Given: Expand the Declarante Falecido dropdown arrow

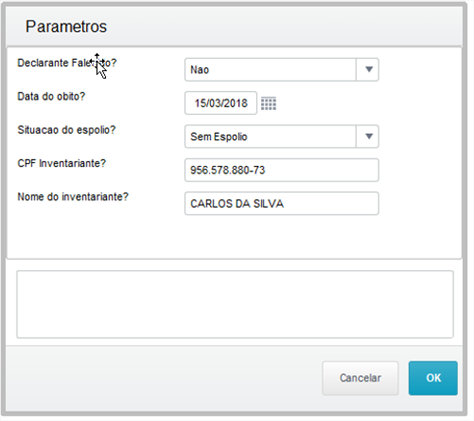Looking at the screenshot, I should [368, 70].
